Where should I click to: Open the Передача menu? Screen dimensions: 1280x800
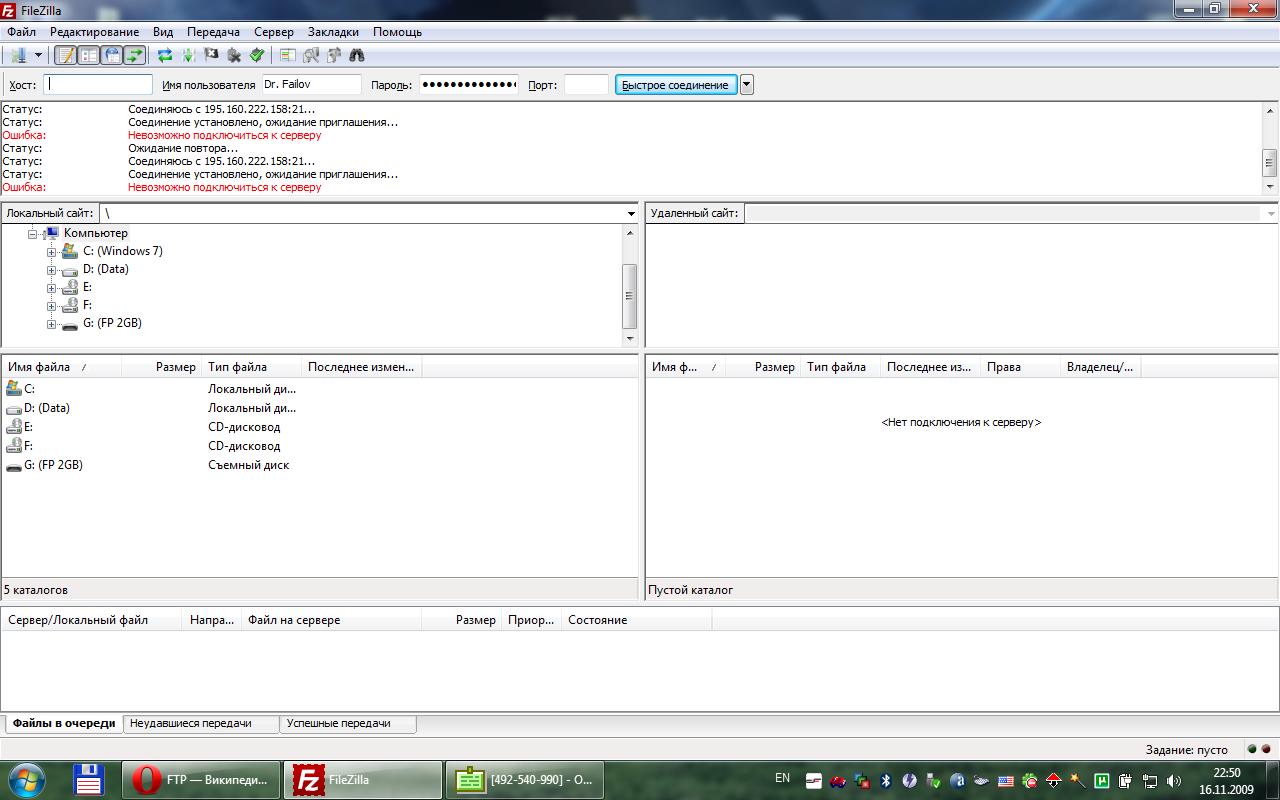coord(213,32)
